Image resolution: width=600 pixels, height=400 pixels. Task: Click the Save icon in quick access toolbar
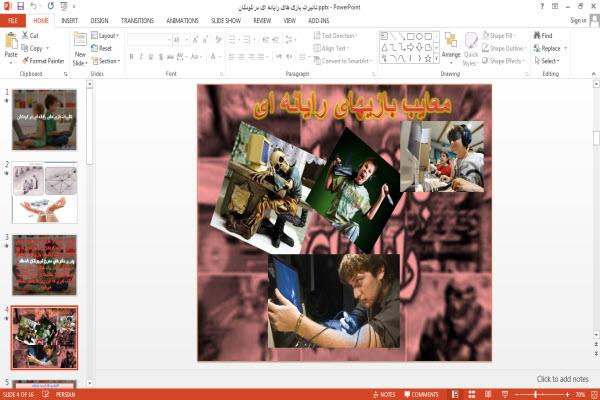coord(20,6)
